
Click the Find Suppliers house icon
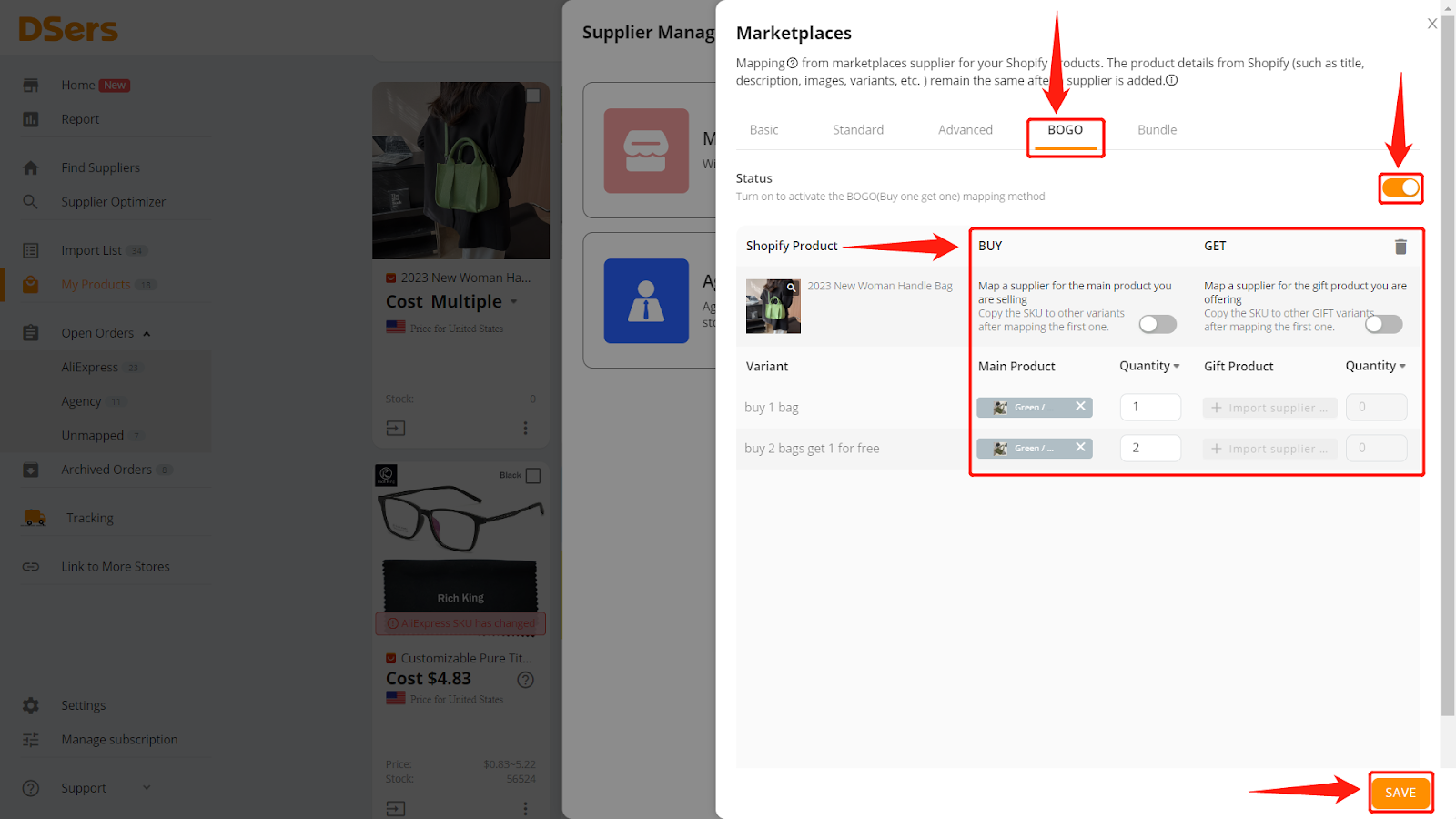[31, 167]
